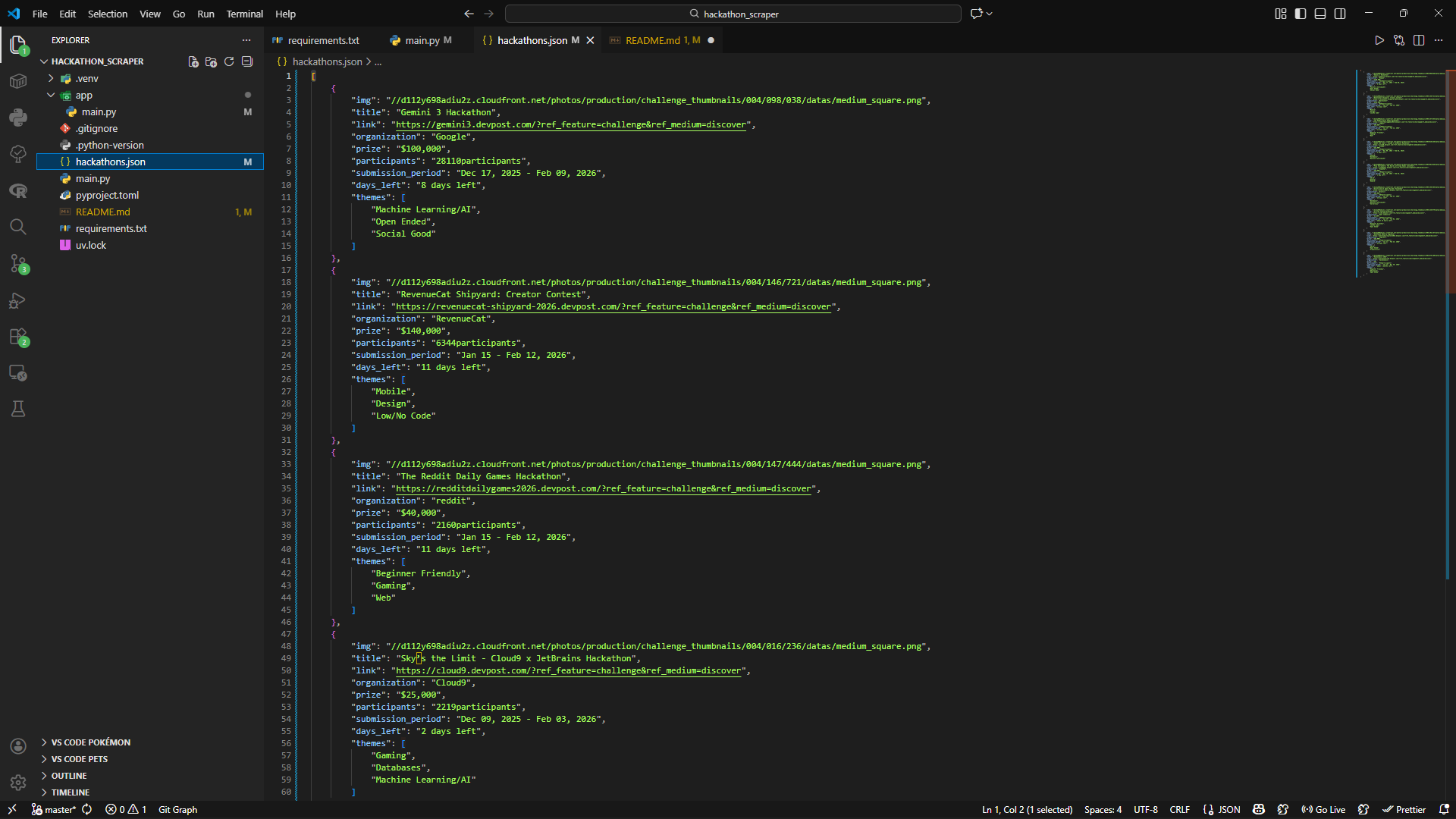Collapse all folders in Explorer
The width and height of the screenshot is (1456, 819).
coord(247,61)
